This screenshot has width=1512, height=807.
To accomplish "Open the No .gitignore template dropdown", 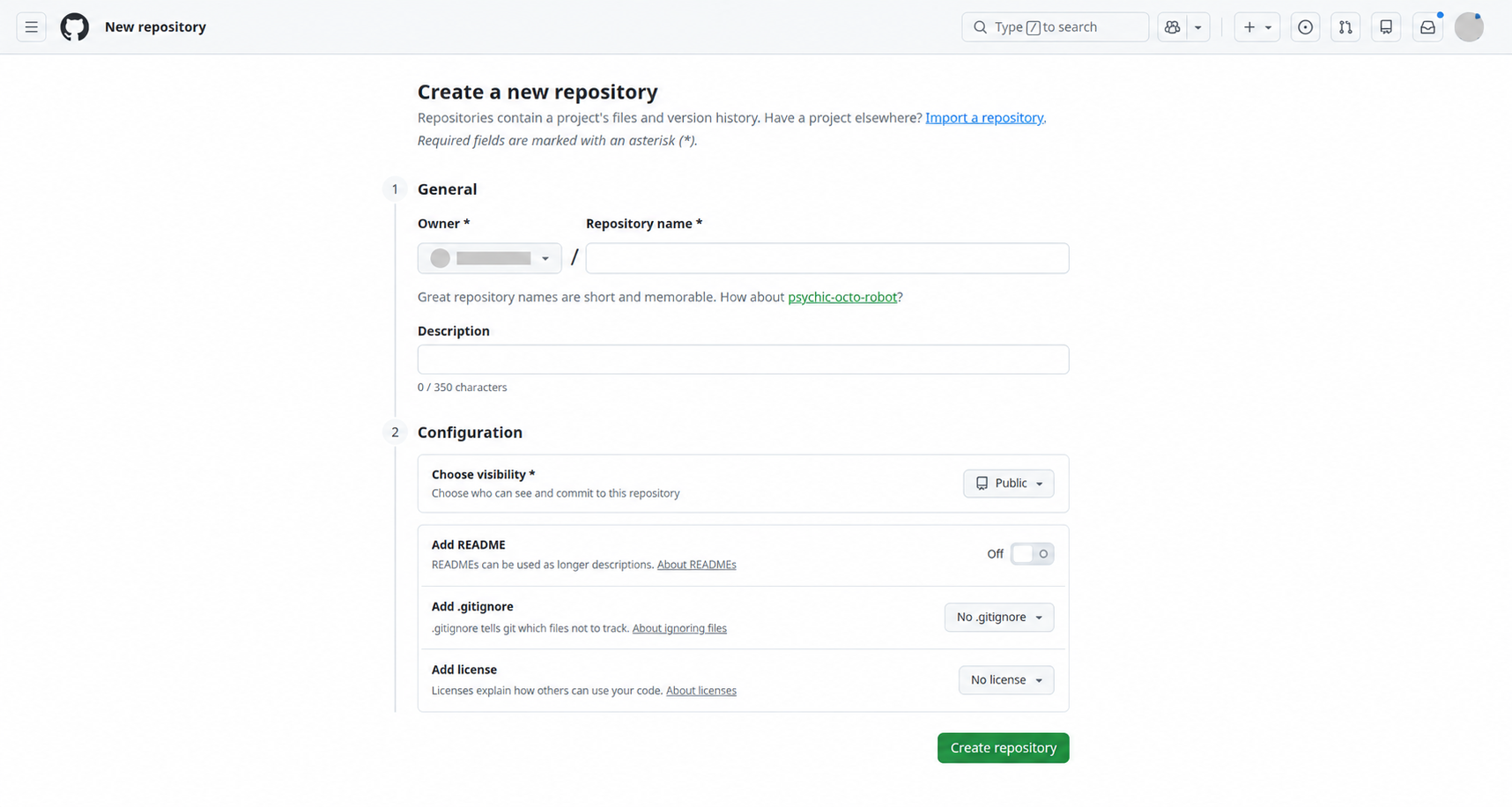I will click(999, 618).
